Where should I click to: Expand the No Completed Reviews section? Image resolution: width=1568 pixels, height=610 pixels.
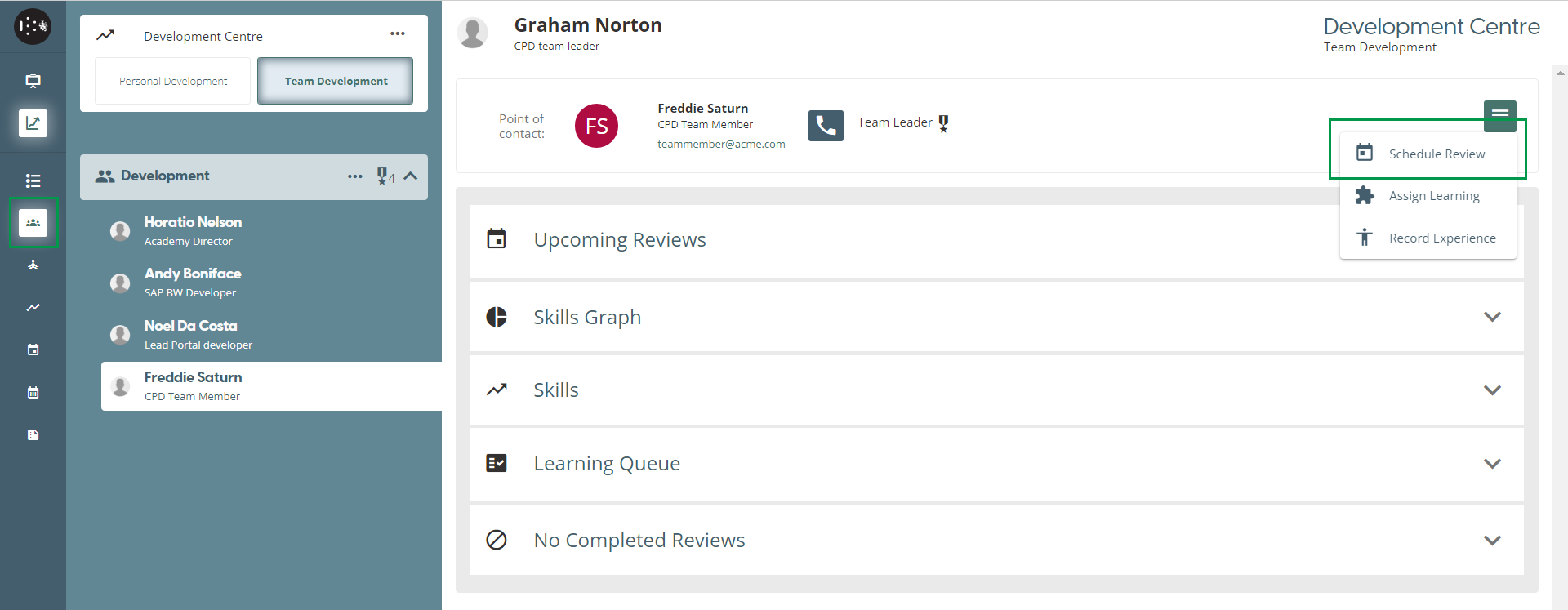1492,541
